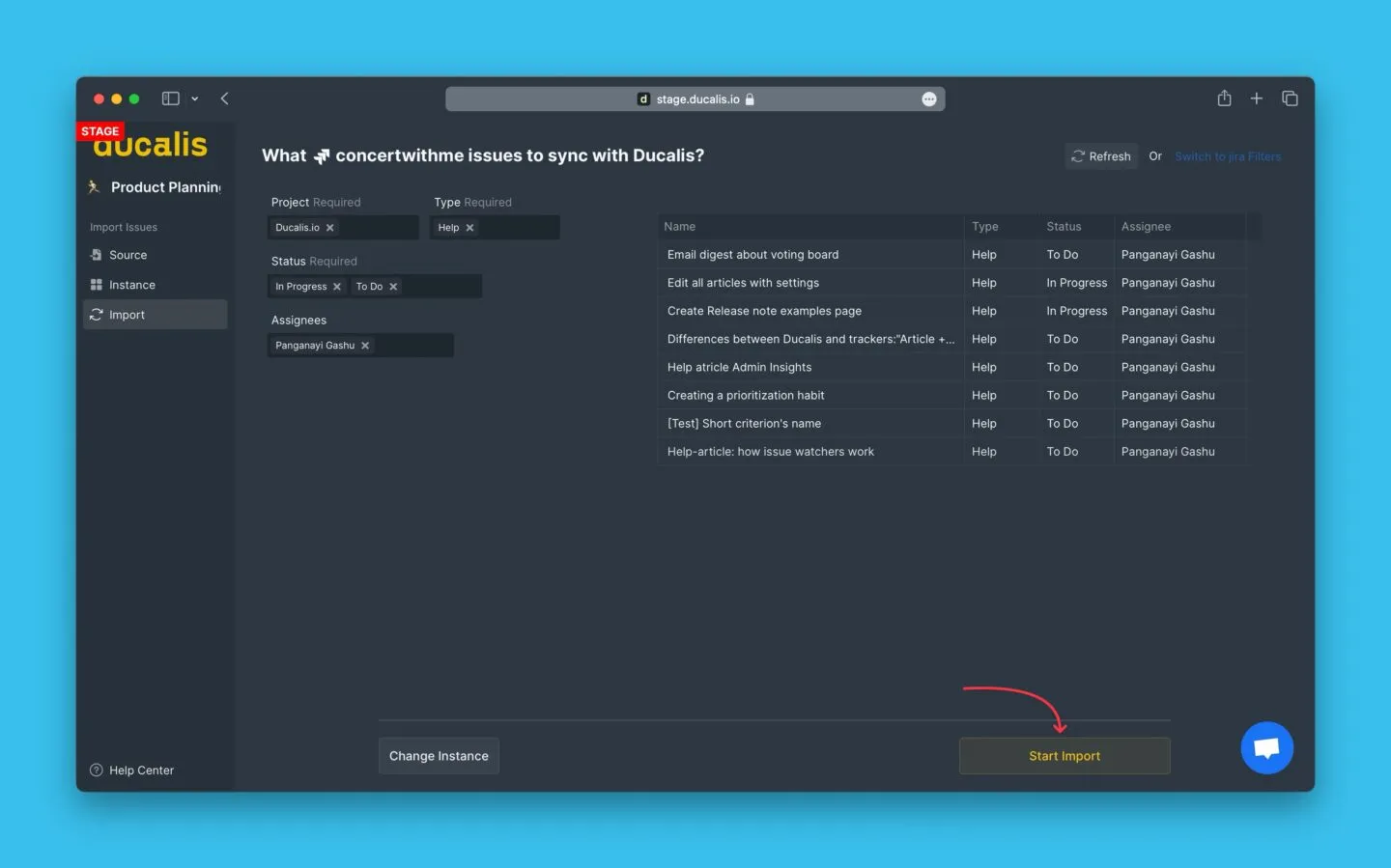
Task: Click the Change Instance button
Action: [x=439, y=756]
